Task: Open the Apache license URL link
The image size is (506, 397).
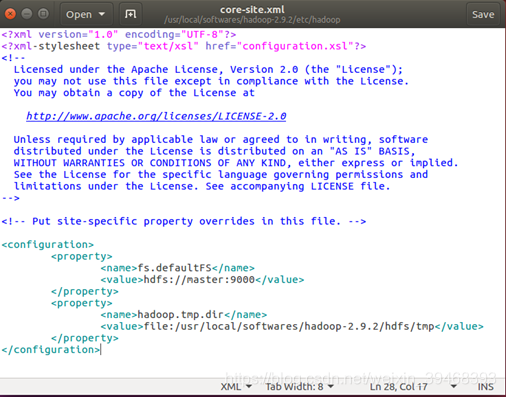Action: point(156,116)
